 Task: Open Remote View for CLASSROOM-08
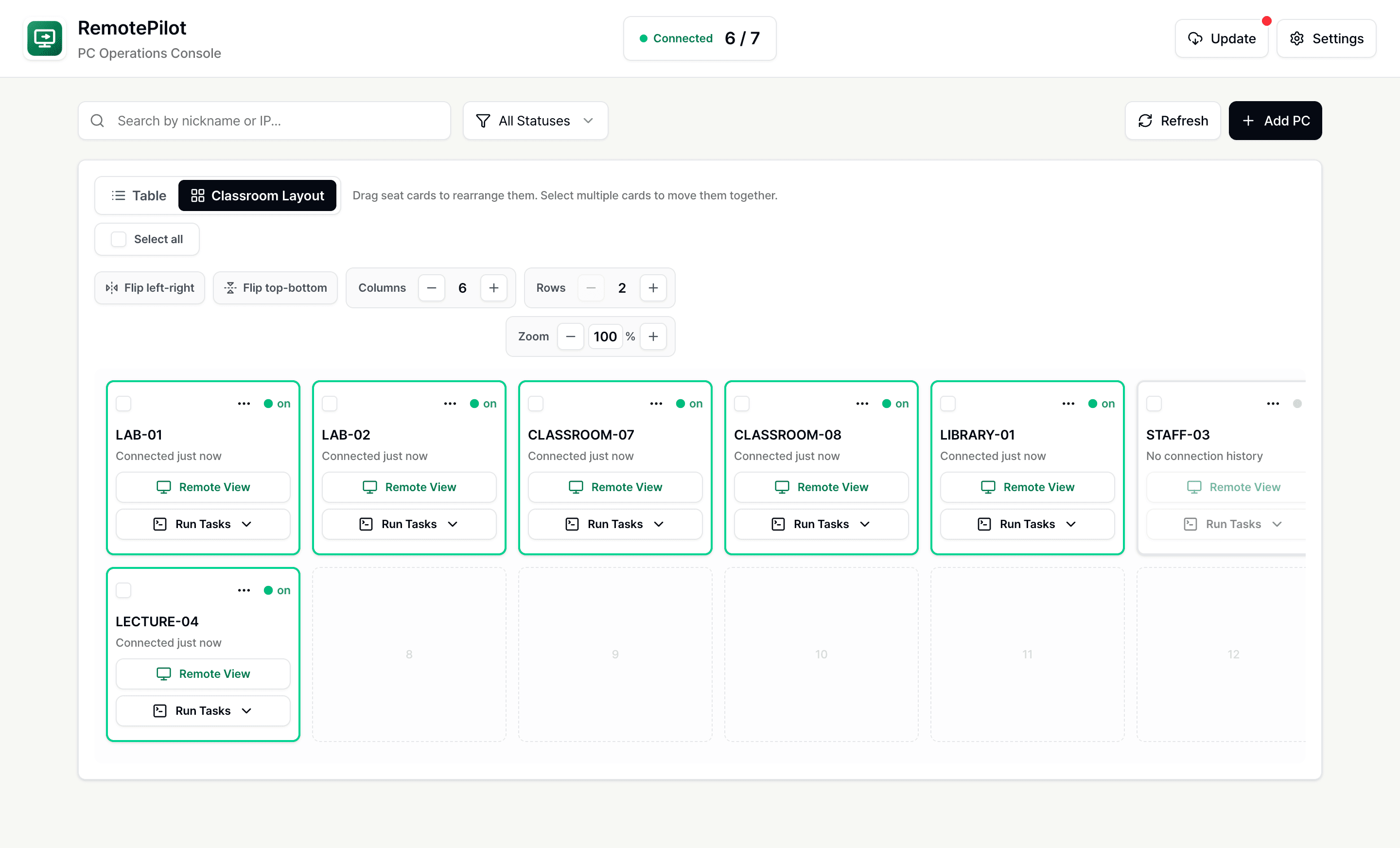click(821, 487)
